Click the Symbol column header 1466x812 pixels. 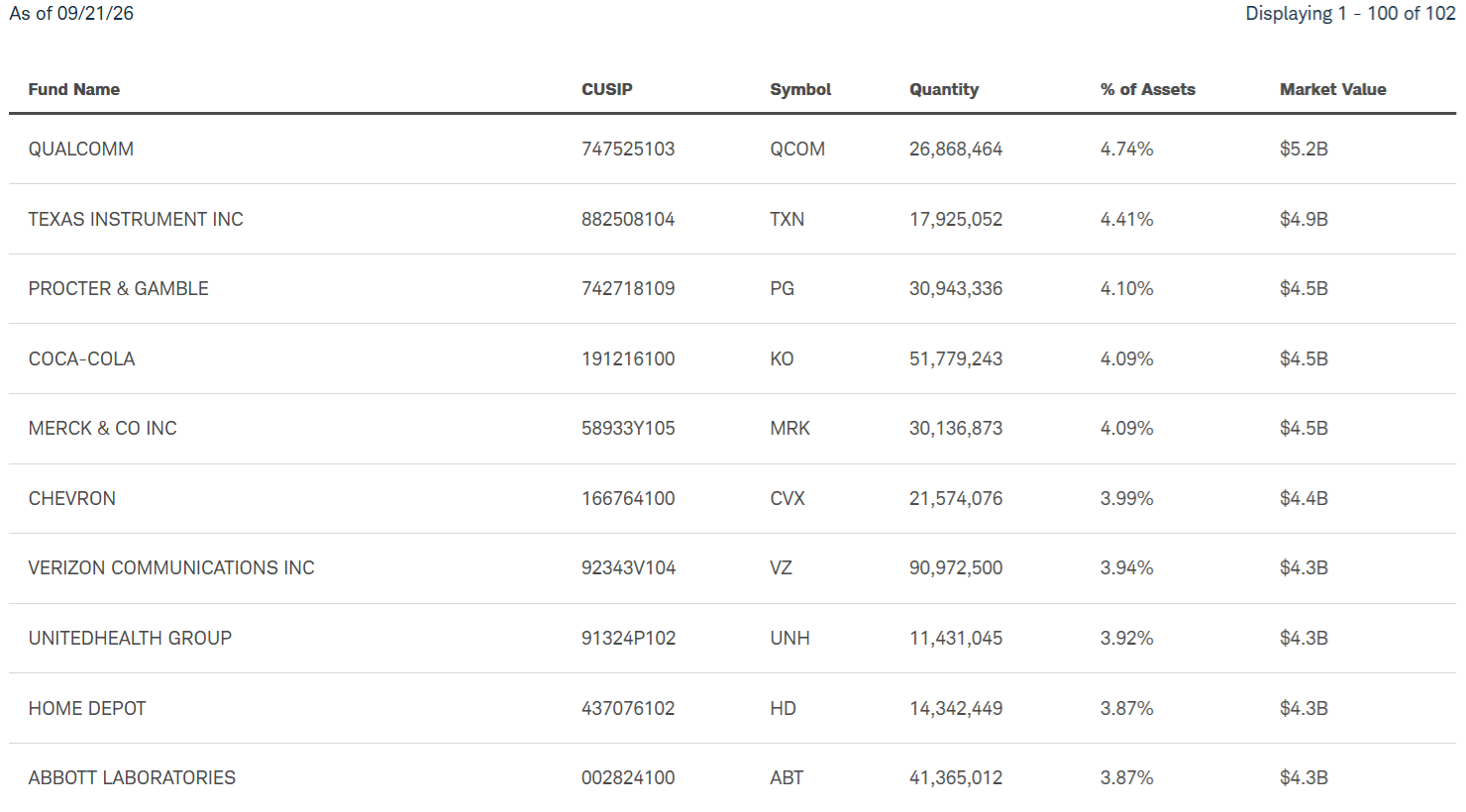click(800, 89)
